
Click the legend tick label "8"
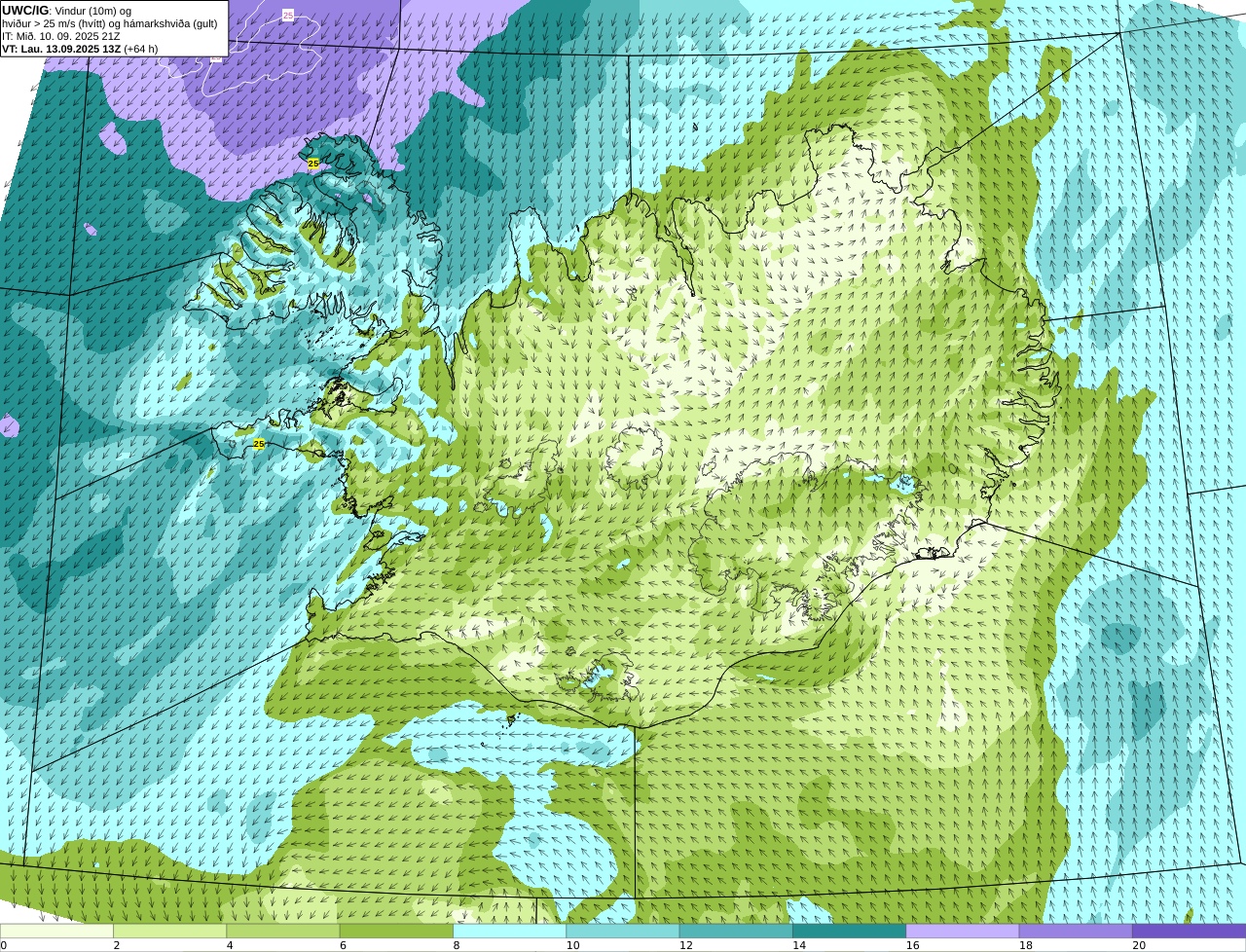pyautogui.click(x=457, y=945)
